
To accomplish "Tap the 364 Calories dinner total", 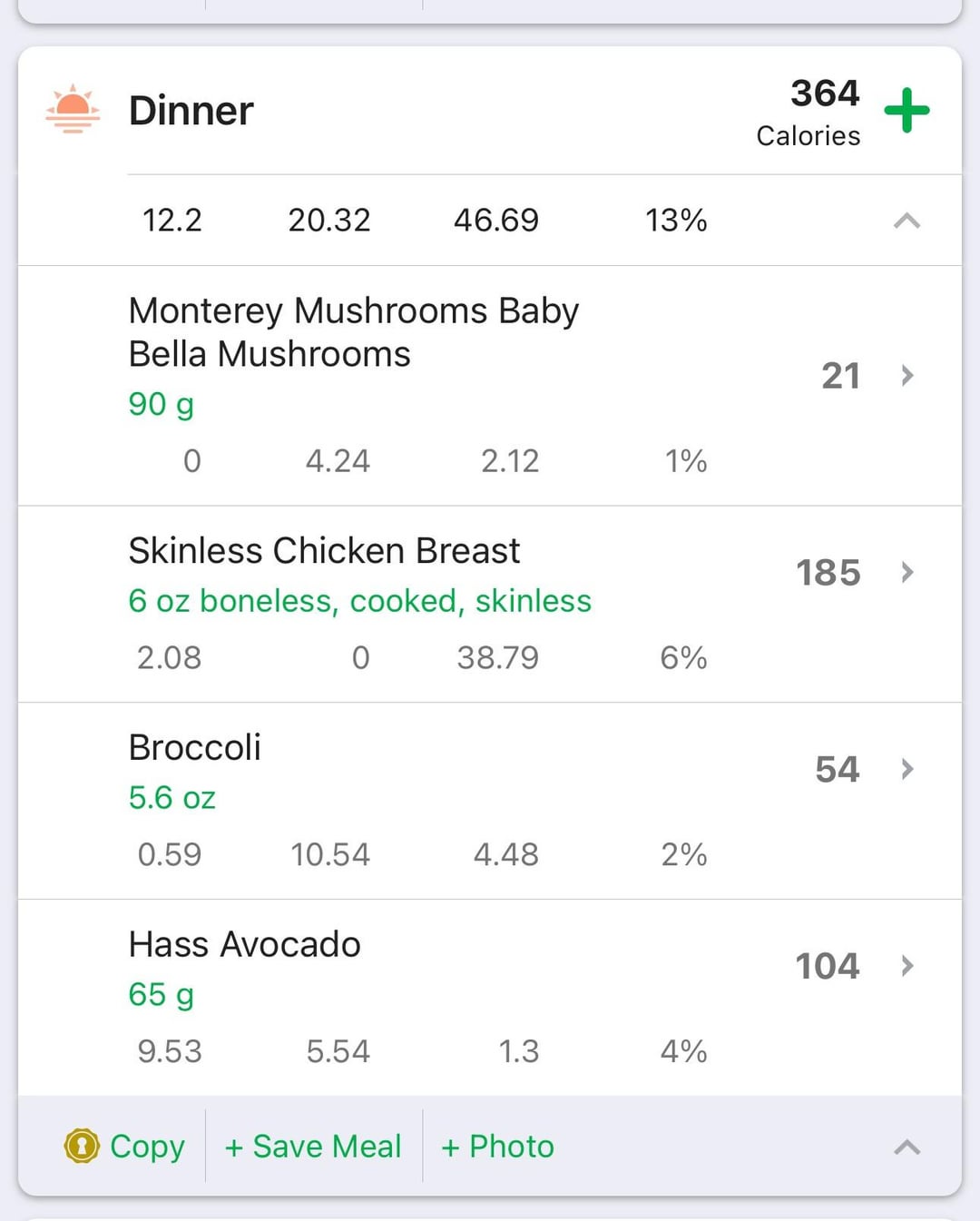I will 808,112.
